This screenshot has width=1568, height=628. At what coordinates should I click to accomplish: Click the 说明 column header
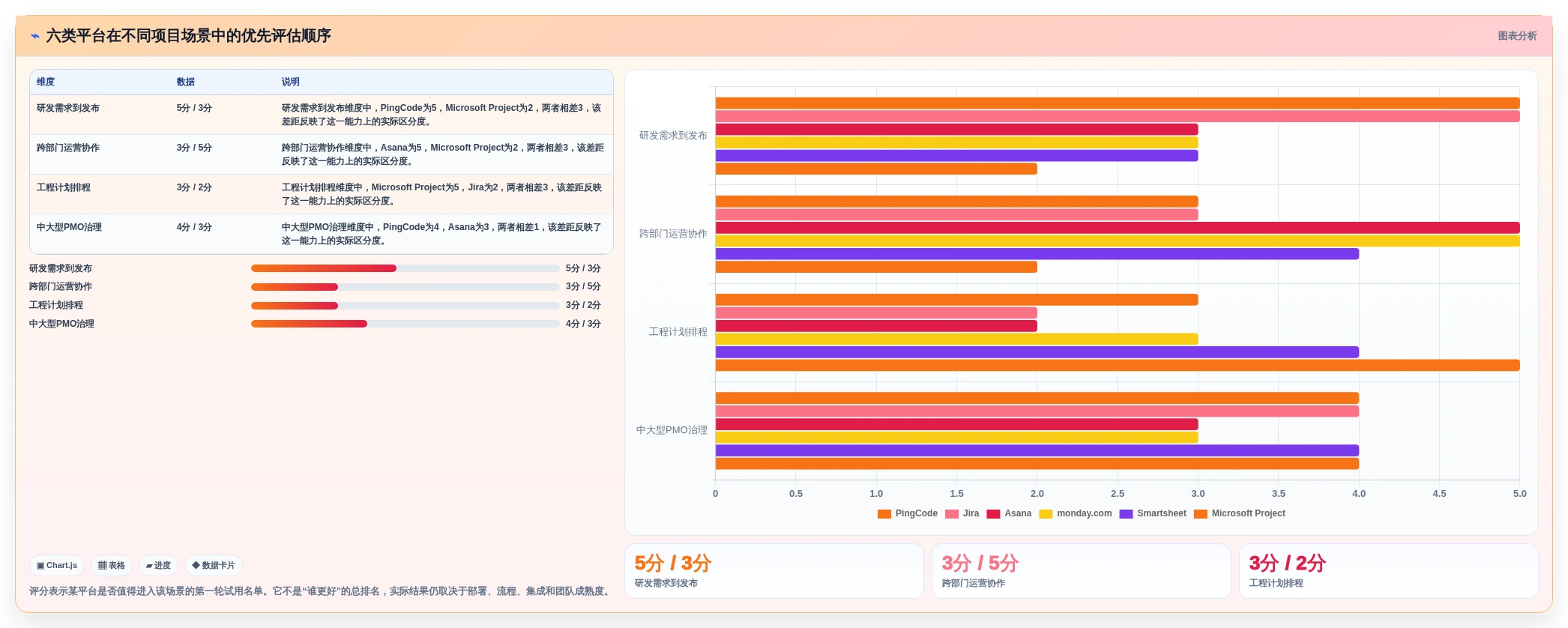coord(291,82)
